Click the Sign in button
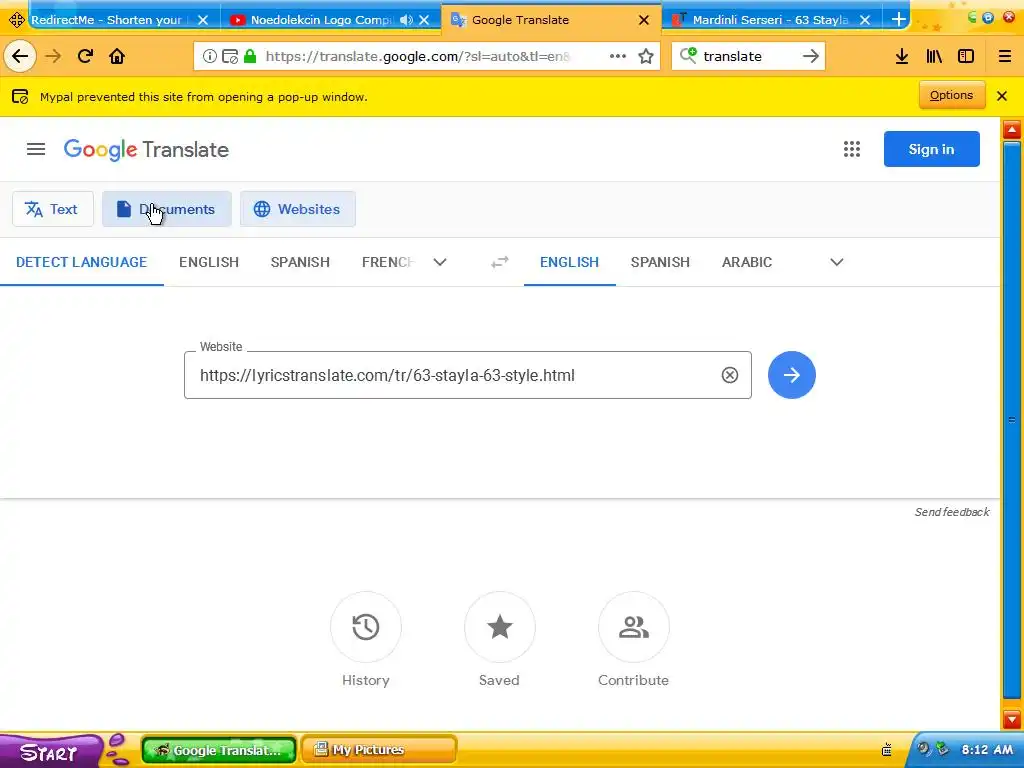The image size is (1024, 768). pyautogui.click(x=931, y=149)
